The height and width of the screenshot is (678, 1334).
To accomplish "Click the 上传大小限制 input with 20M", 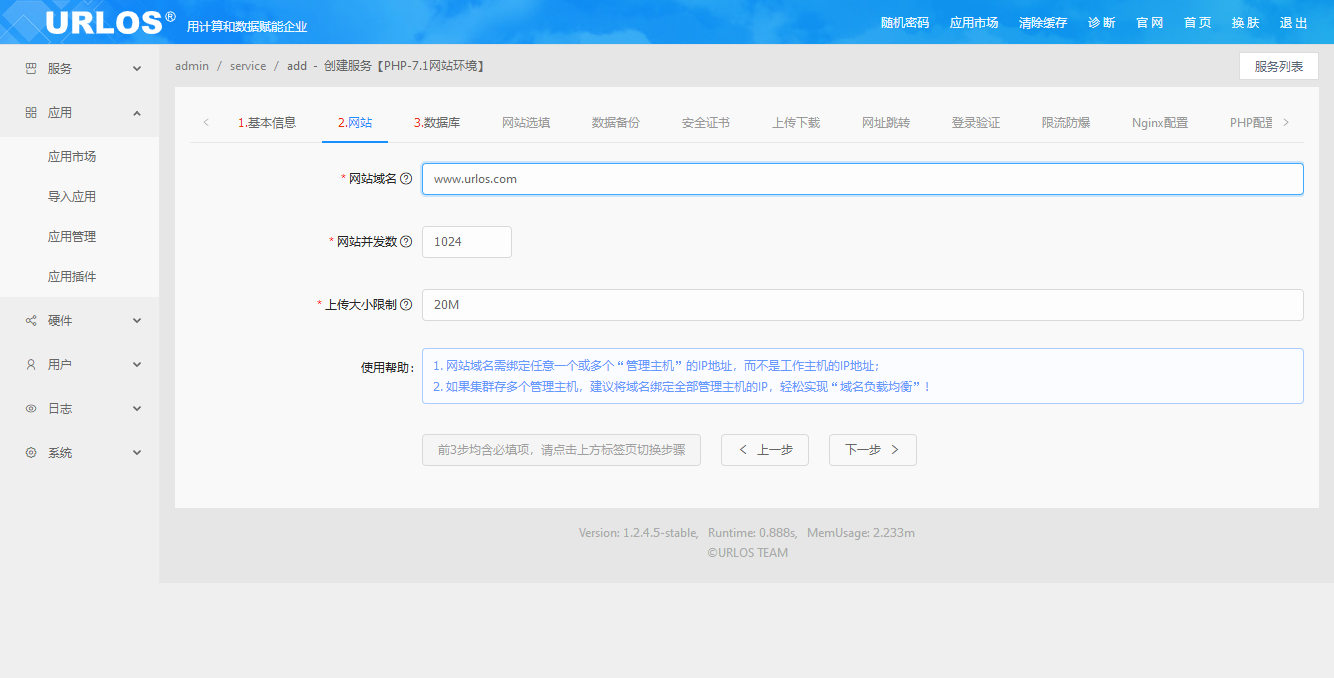I will pyautogui.click(x=863, y=305).
